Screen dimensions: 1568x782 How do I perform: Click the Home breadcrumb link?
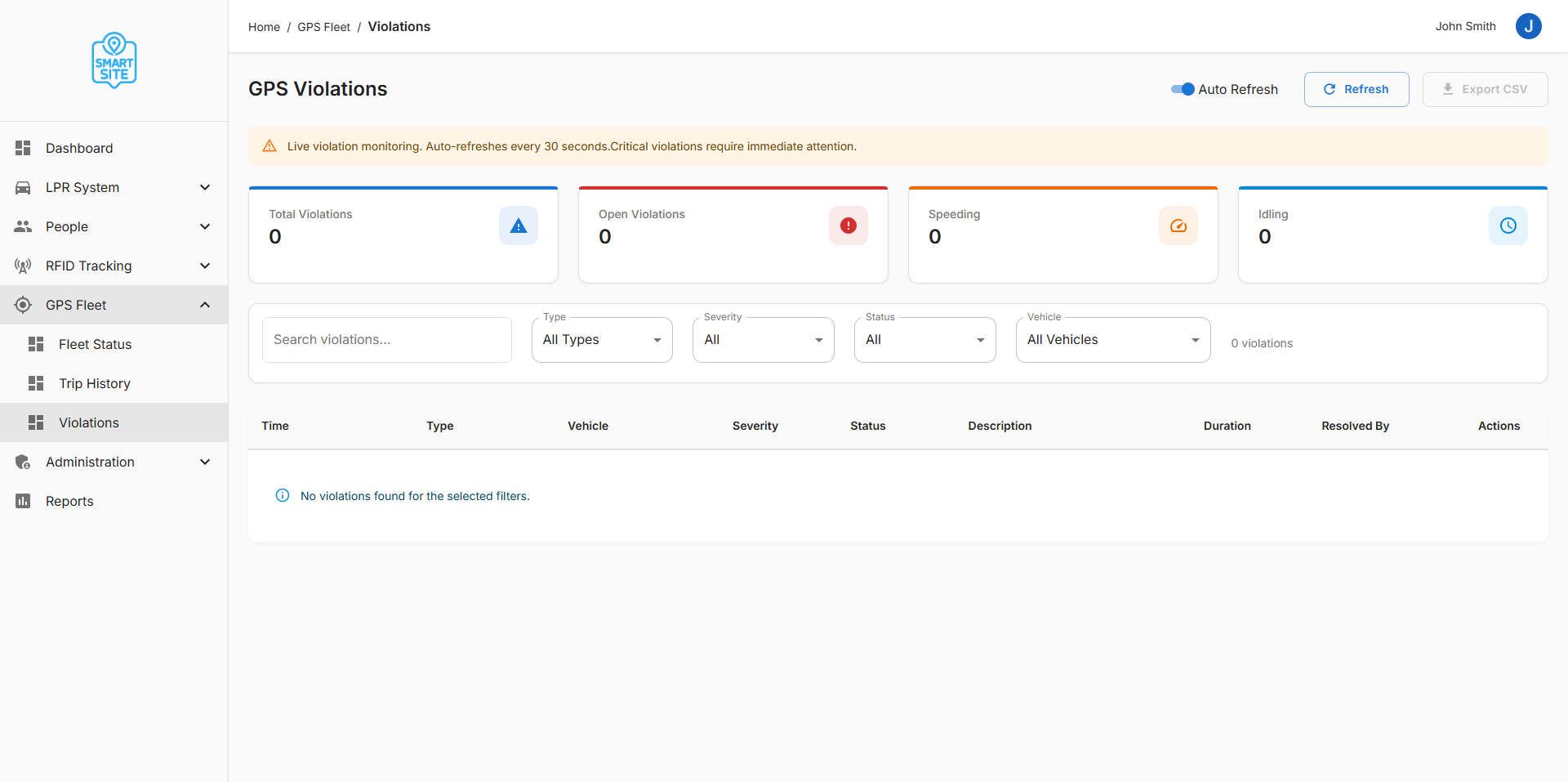tap(264, 27)
